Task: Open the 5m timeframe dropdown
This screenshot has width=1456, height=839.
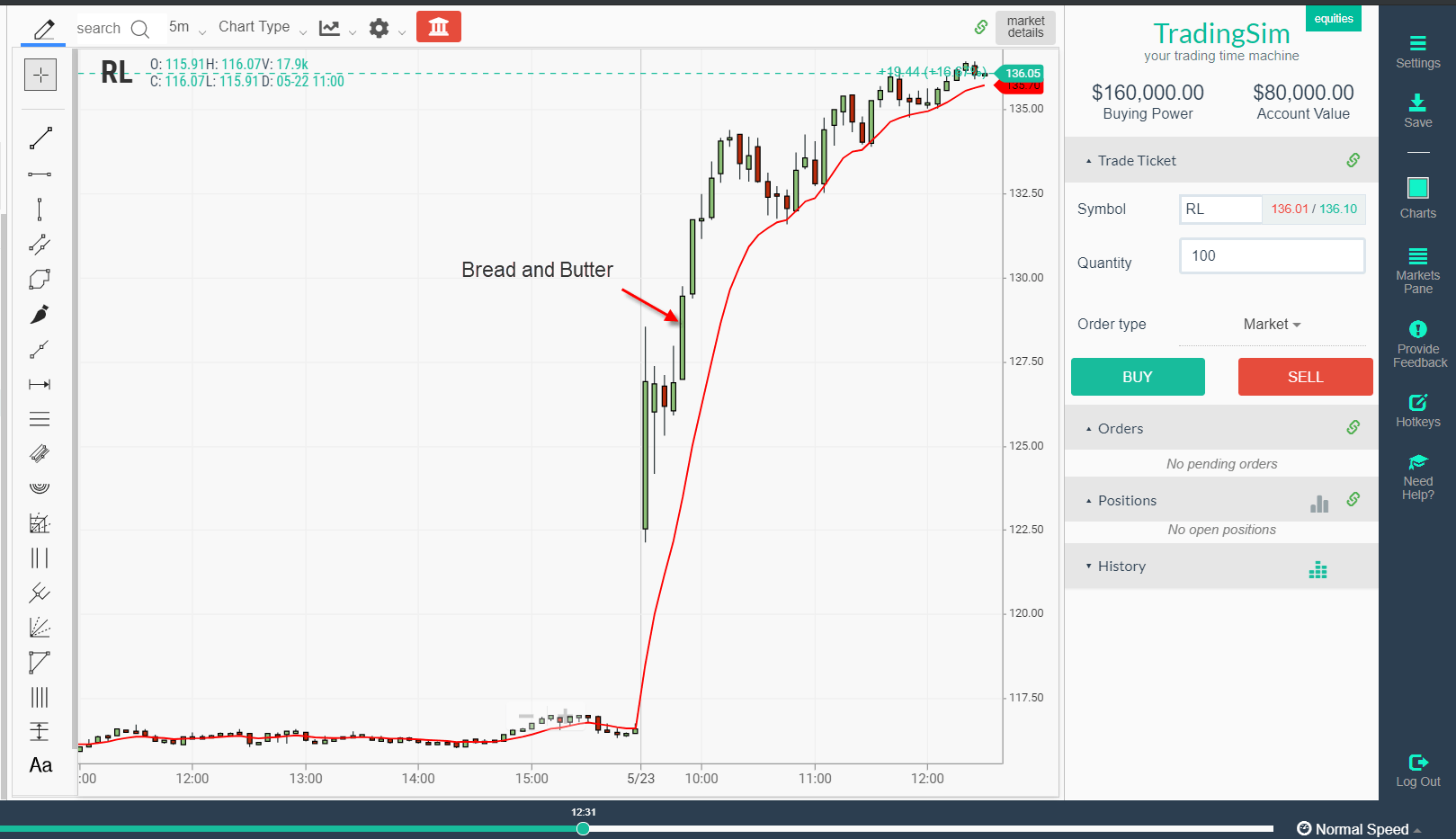Action: tap(184, 27)
